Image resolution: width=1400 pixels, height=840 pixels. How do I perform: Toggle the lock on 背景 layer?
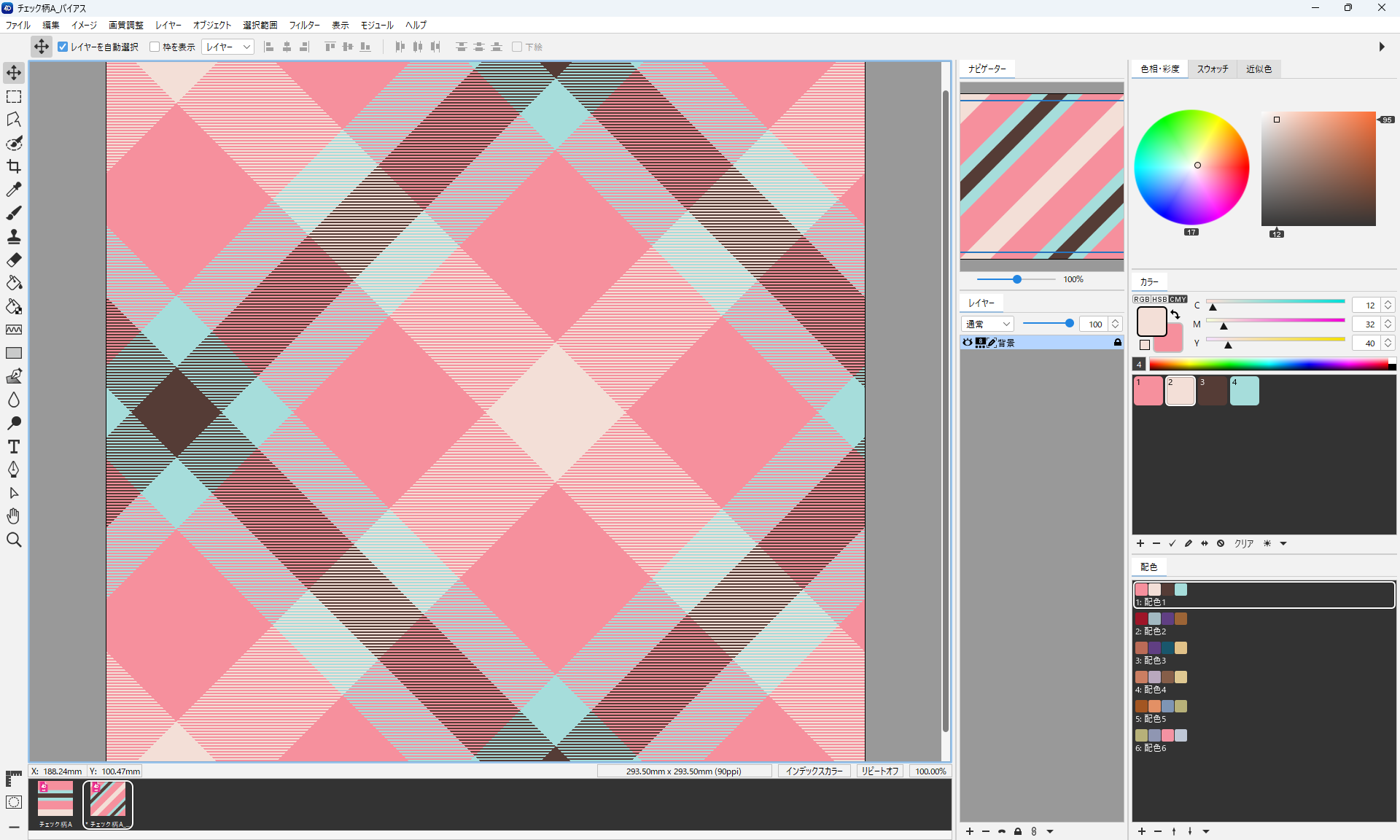coord(1117,342)
